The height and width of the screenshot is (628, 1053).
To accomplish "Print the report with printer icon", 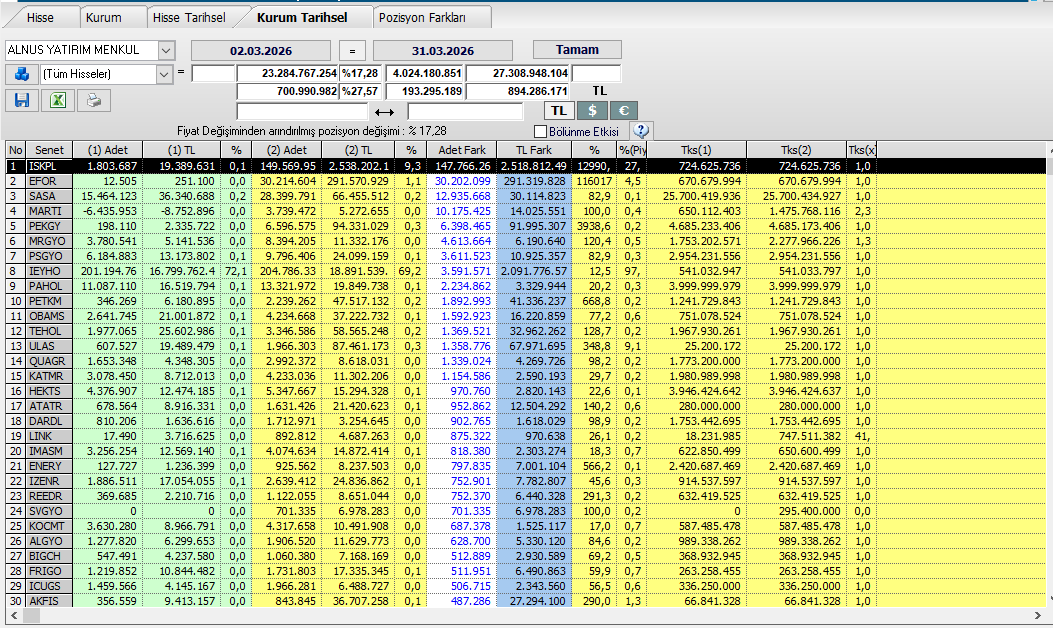I will [93, 101].
